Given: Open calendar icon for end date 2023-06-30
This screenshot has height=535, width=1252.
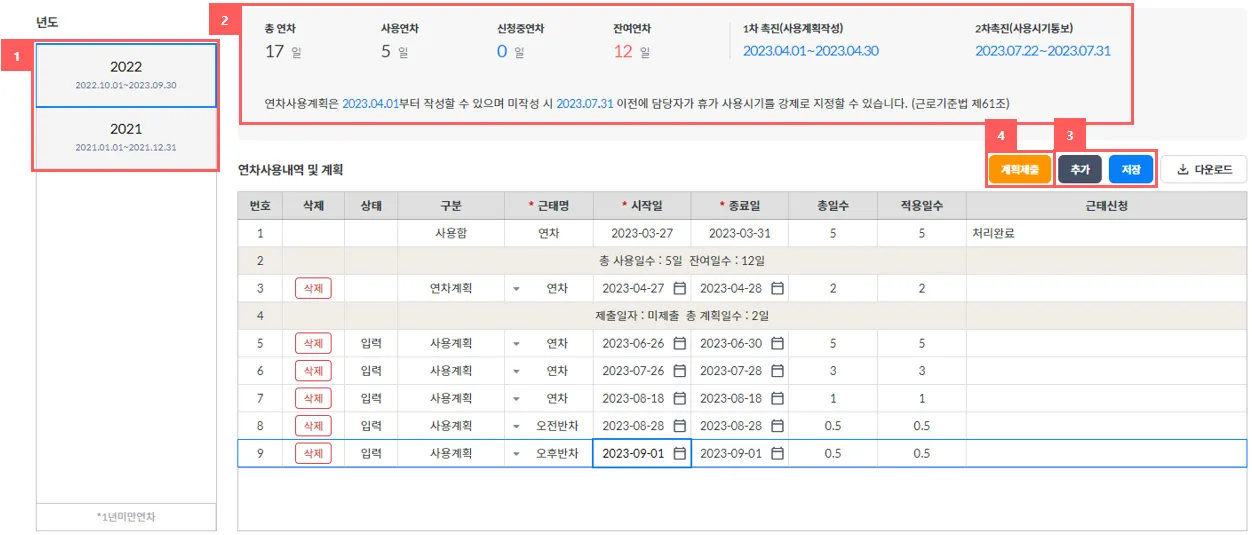Looking at the screenshot, I should (x=777, y=343).
